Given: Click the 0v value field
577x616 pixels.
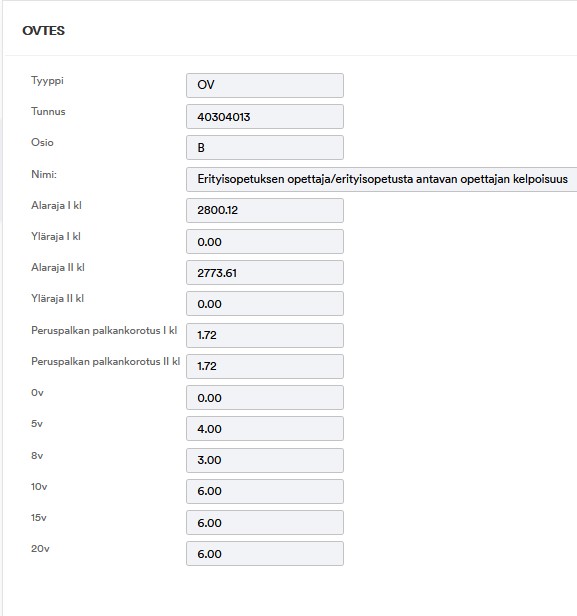Looking at the screenshot, I should click(x=265, y=397).
